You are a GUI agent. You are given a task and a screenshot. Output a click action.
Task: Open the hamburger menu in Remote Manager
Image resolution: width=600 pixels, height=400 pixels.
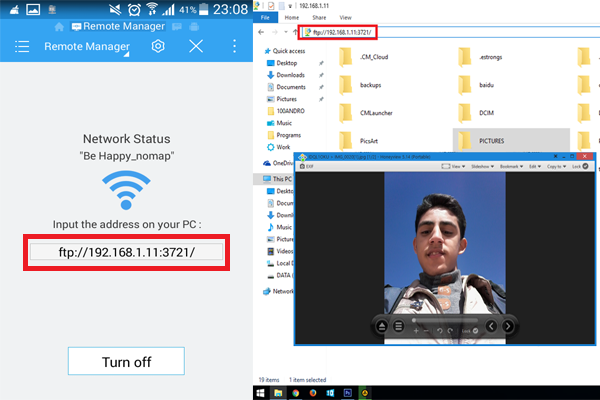[22, 47]
